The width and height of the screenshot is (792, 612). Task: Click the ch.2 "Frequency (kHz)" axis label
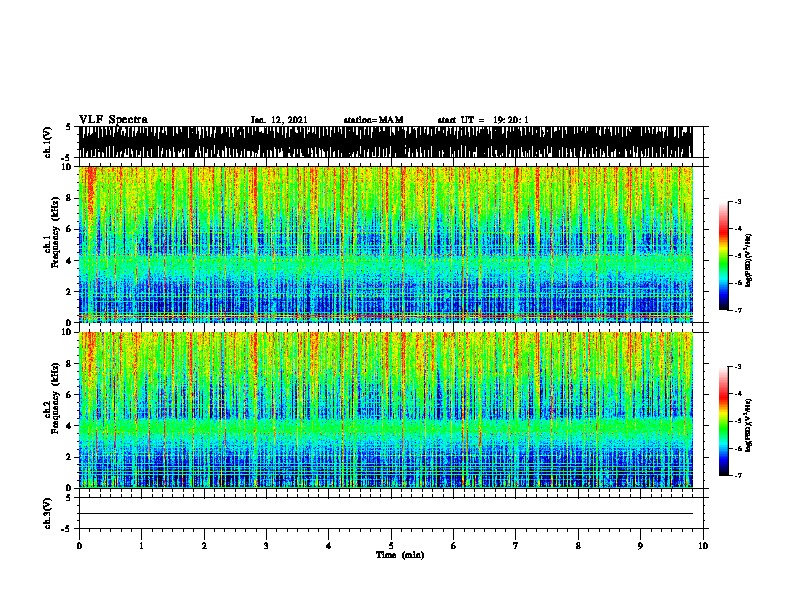pos(55,398)
